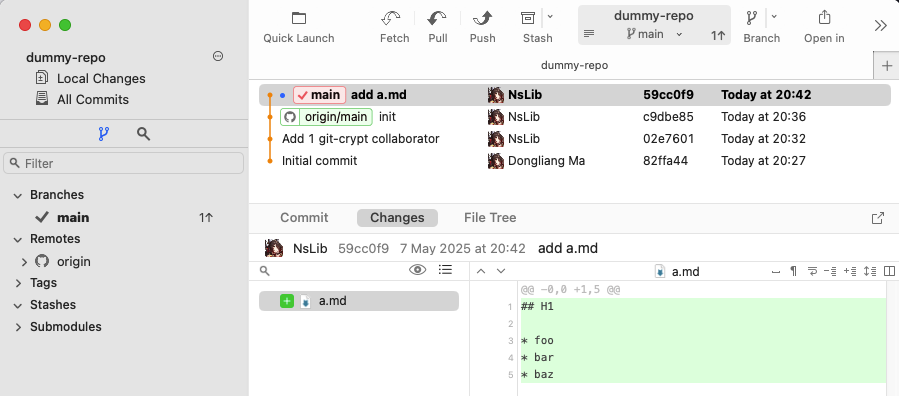Click the sidebar Filter input field
Image resolution: width=899 pixels, height=396 pixels.
click(x=123, y=163)
